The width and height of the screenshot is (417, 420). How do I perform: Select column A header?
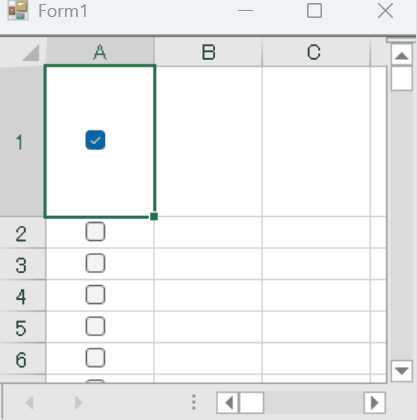tap(100, 52)
